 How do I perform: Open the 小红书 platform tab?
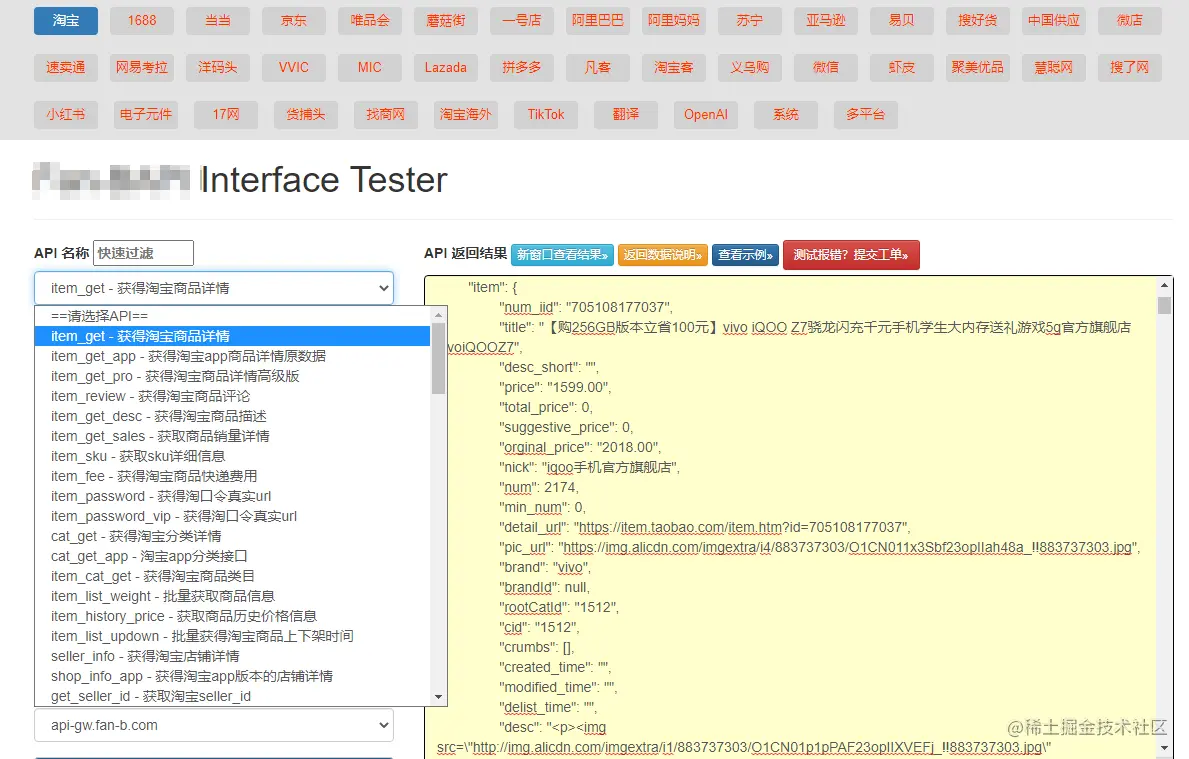tap(66, 114)
